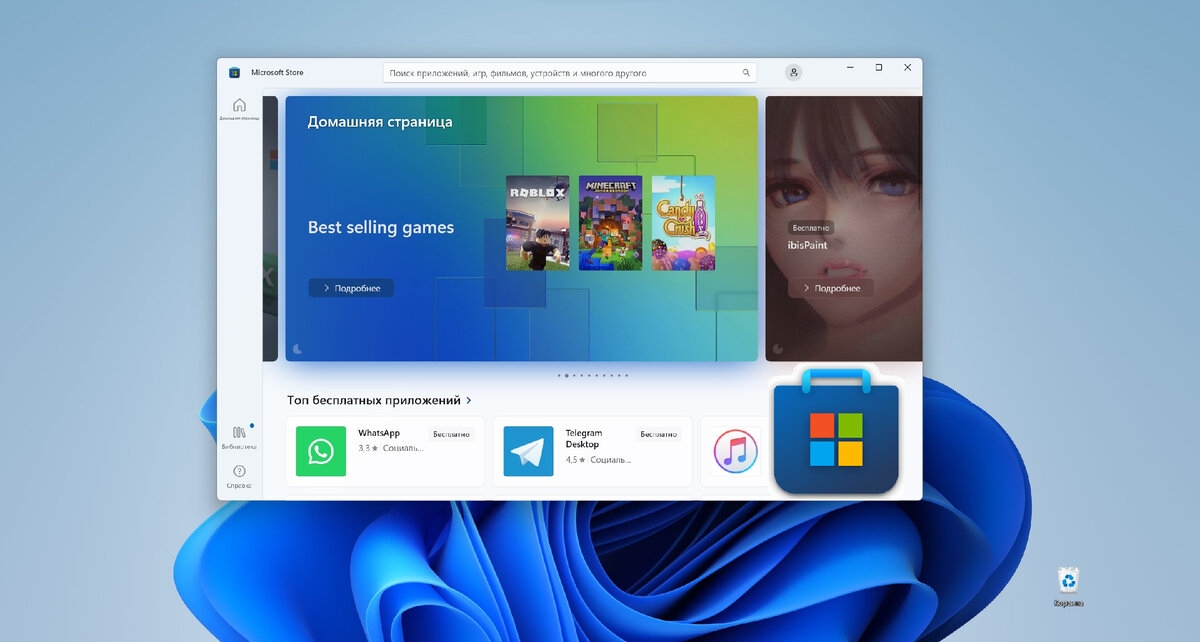Image resolution: width=1200 pixels, height=642 pixels.
Task: Click the Бесплатно badge on Telegram card
Action: (659, 434)
